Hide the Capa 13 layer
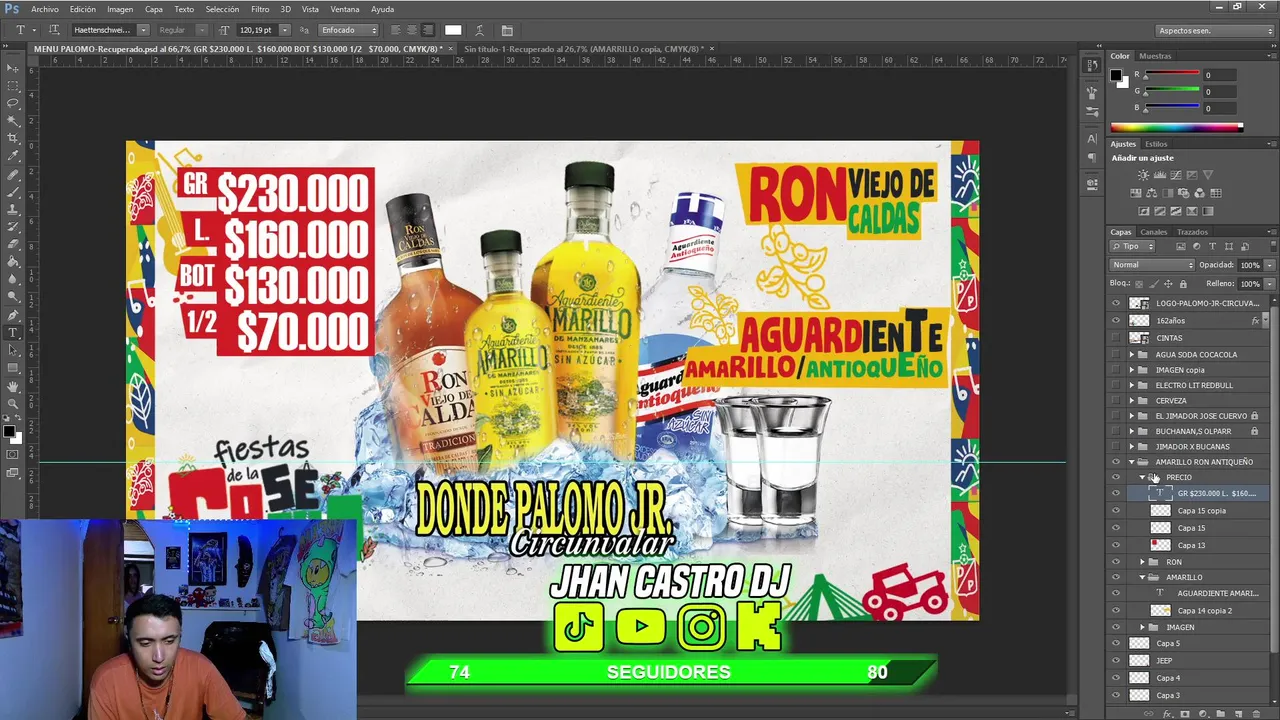Image resolution: width=1280 pixels, height=720 pixels. [x=1116, y=546]
